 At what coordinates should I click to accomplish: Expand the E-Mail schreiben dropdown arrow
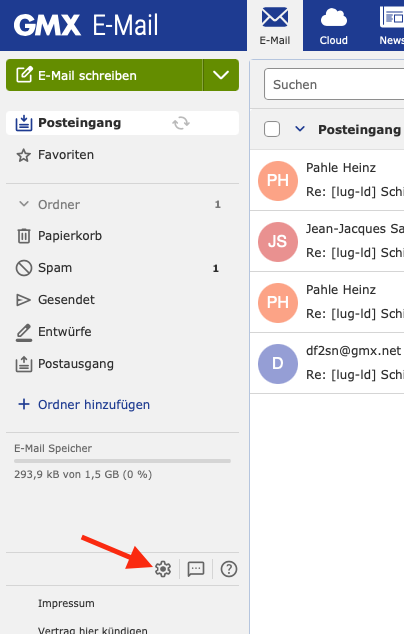click(x=221, y=75)
